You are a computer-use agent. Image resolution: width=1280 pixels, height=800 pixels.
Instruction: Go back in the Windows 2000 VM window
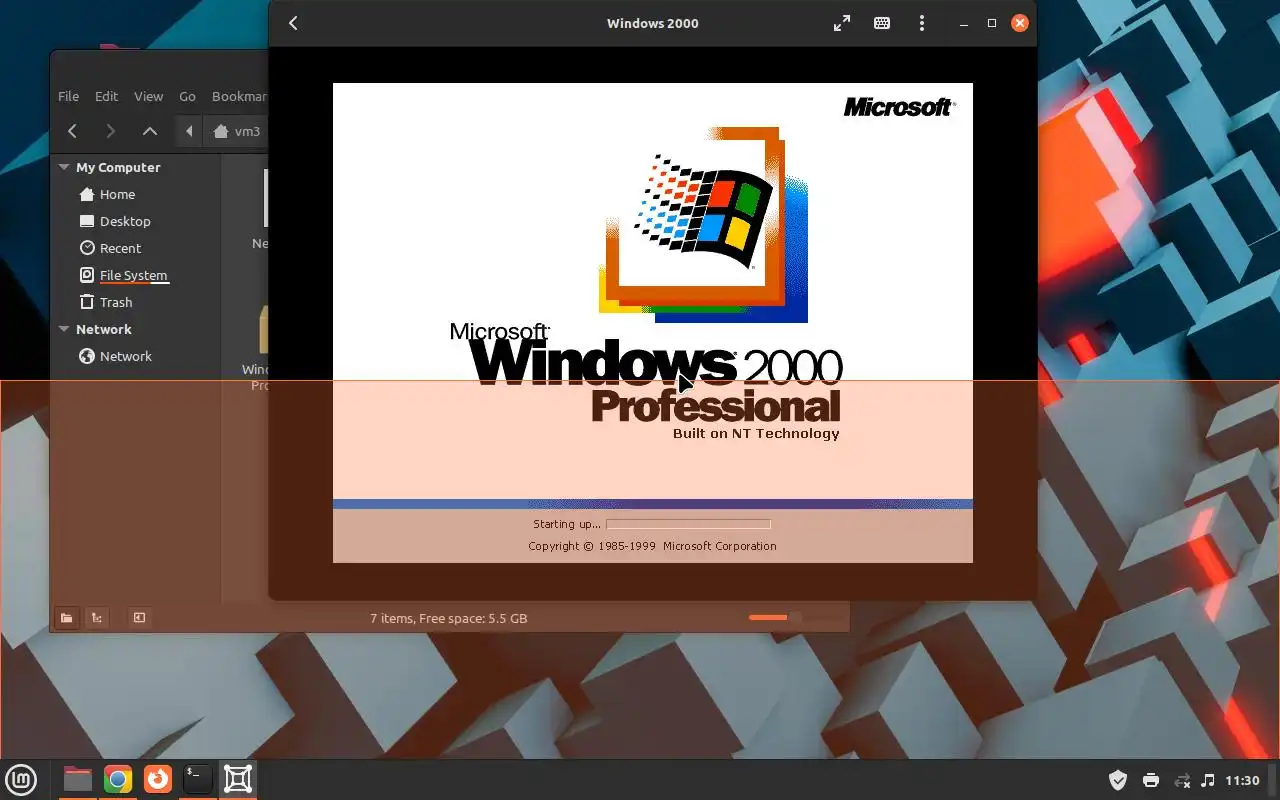(293, 23)
